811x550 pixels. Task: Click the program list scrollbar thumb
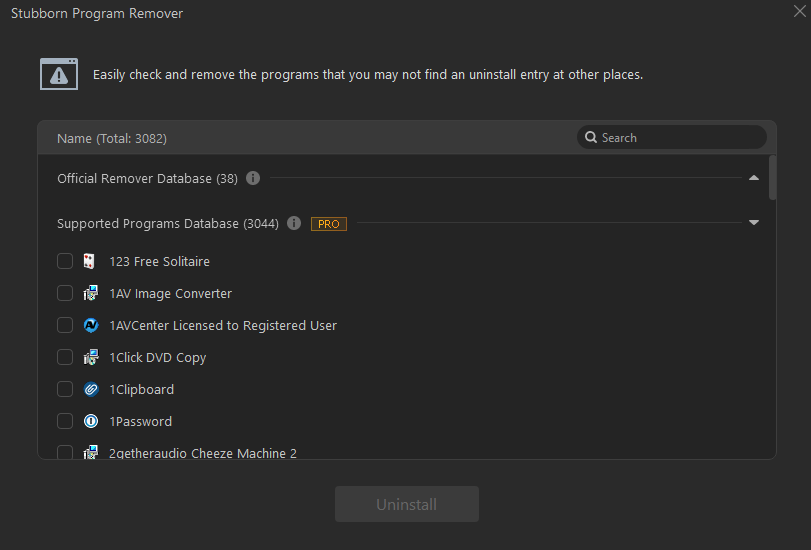click(773, 177)
